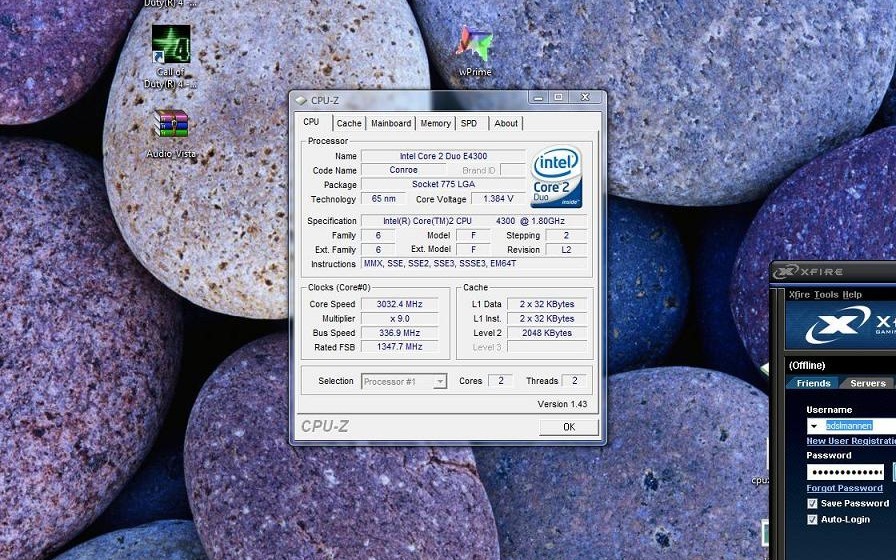Click the Xfire banner logo
Viewport: 896px width, 560px height.
[x=837, y=325]
